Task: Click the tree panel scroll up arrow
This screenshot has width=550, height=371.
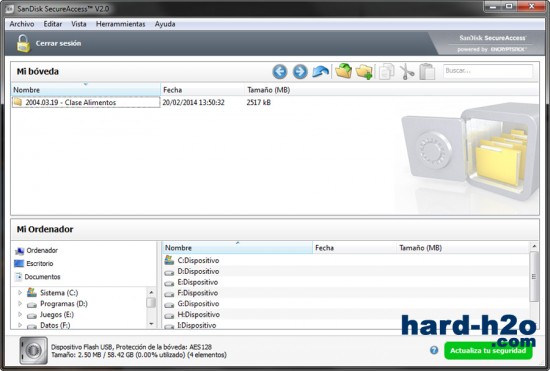Action: point(151,292)
